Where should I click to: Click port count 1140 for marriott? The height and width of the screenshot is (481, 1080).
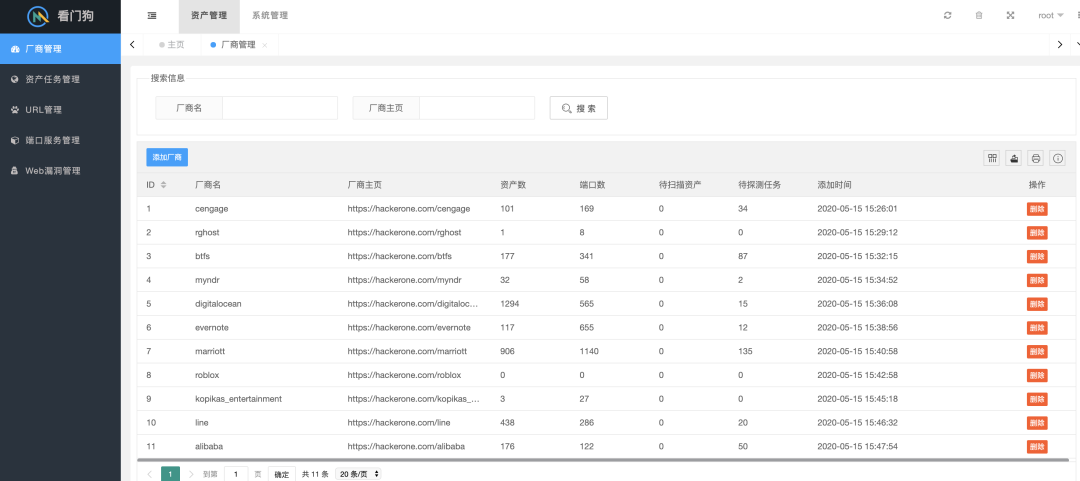pyautogui.click(x=589, y=351)
